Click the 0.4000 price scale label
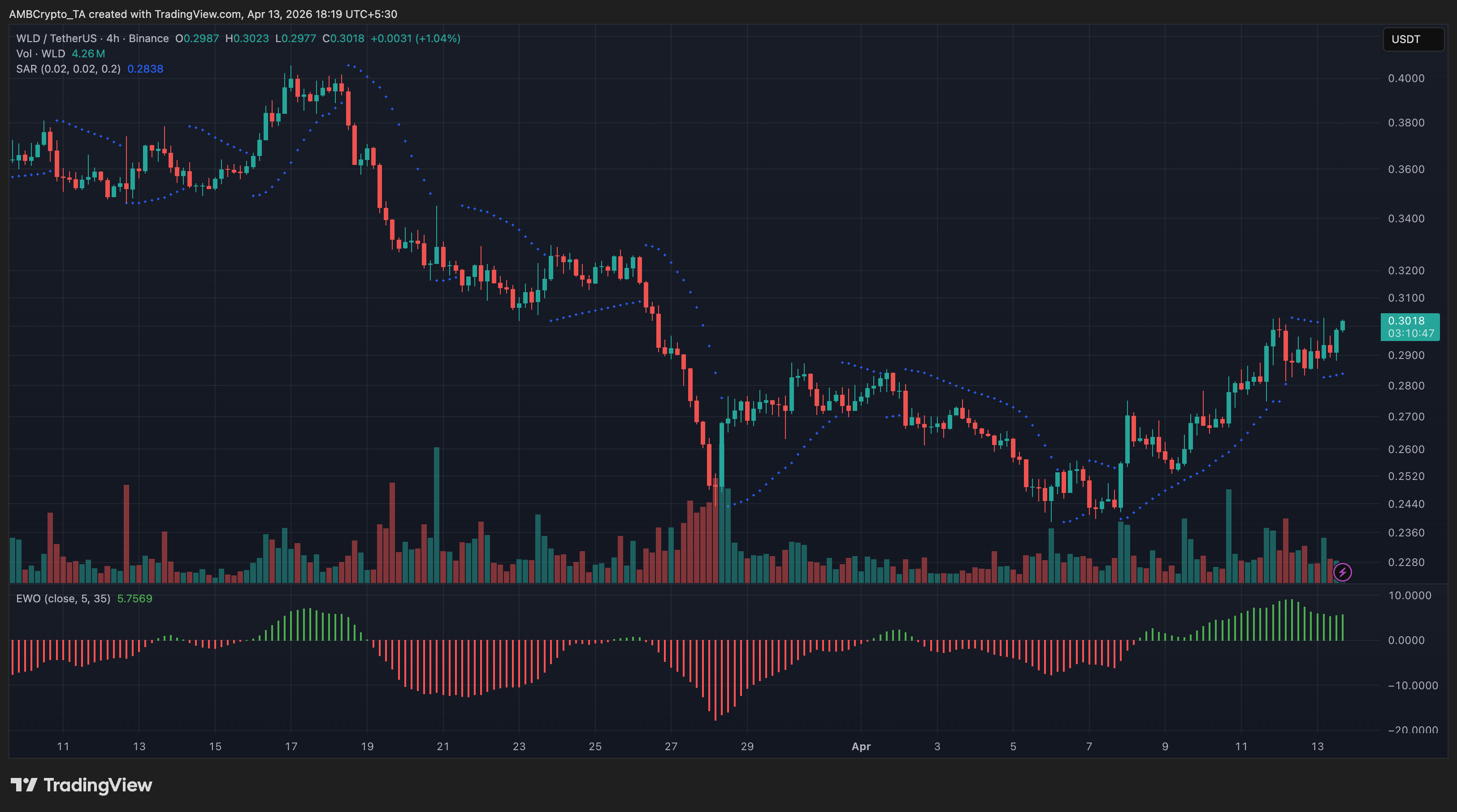 click(x=1406, y=78)
